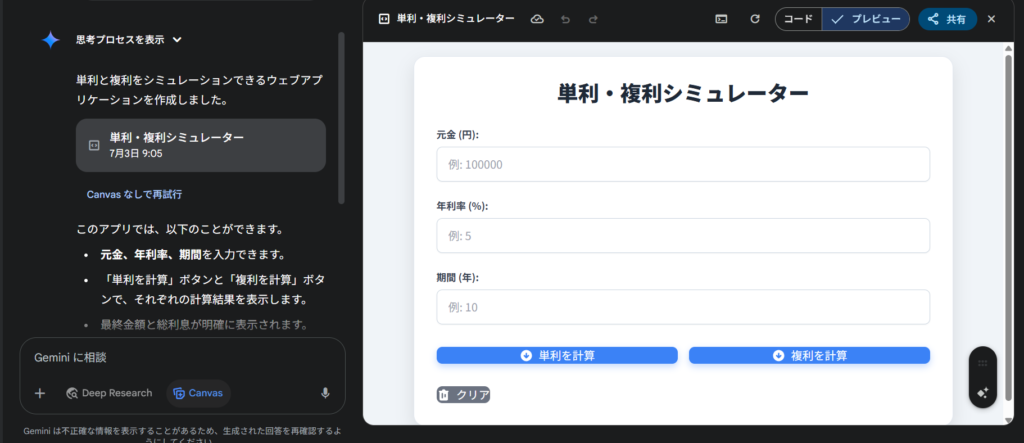Screen dimensions: 1024x443
Task: Toggle the Canvas chip off
Action: (199, 393)
